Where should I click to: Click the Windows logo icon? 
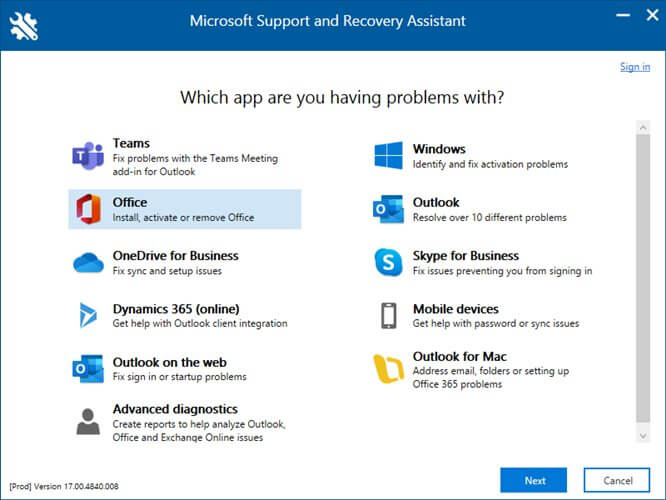click(x=388, y=155)
